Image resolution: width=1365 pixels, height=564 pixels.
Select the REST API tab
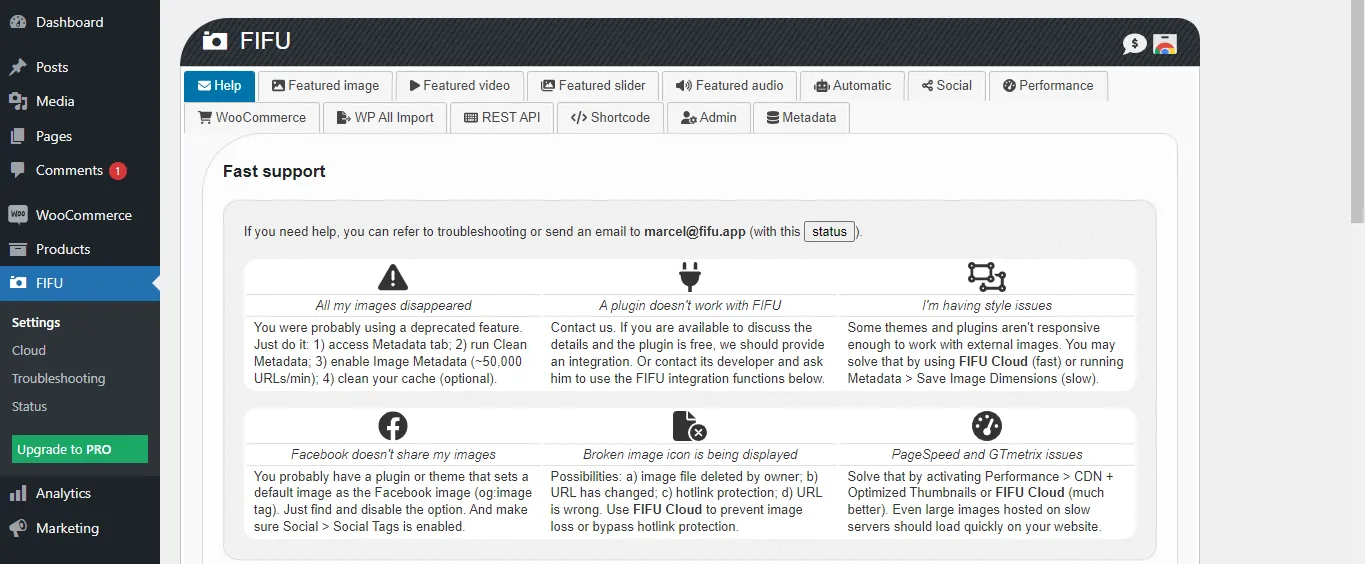502,118
